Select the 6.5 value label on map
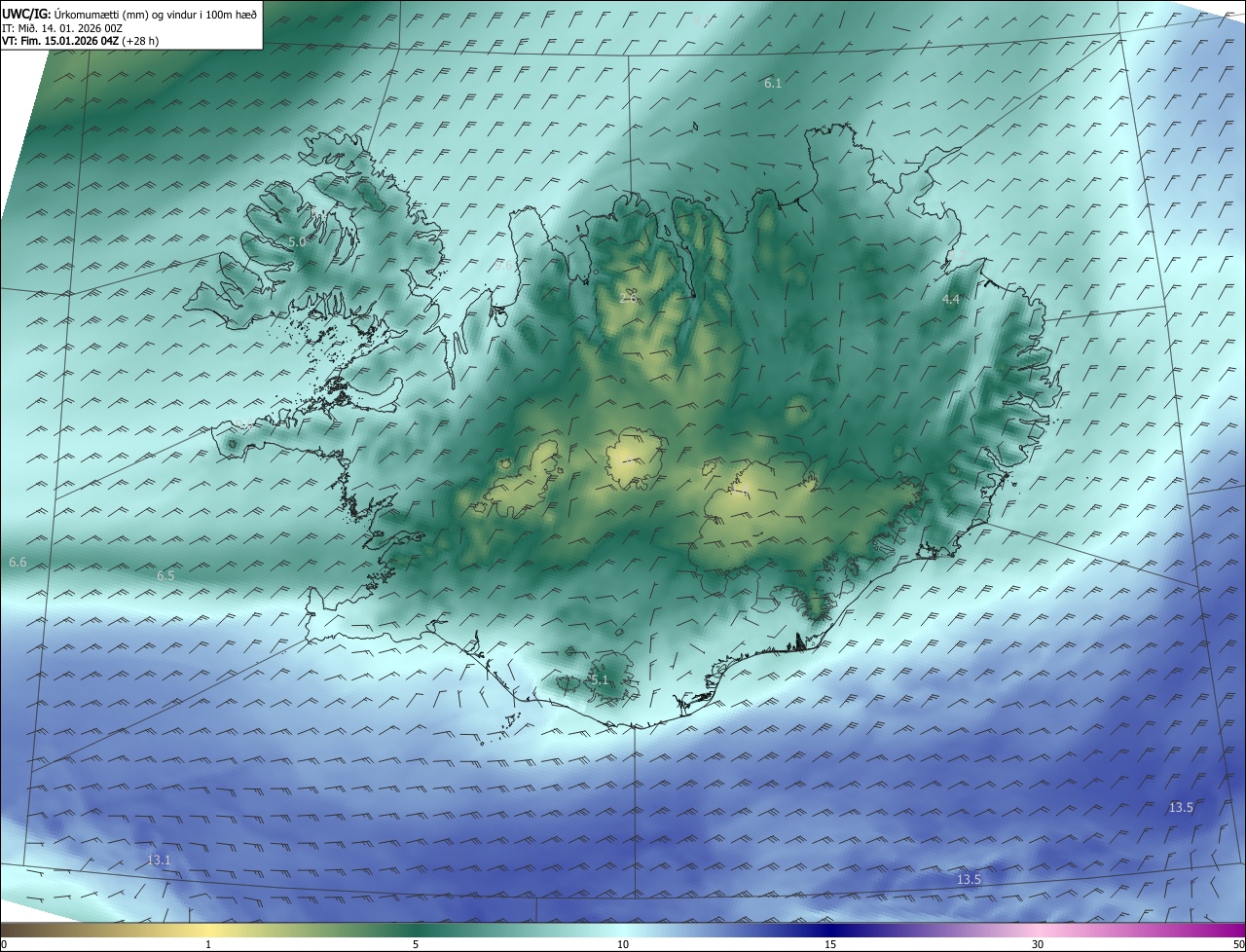The image size is (1246, 952). coord(165,576)
